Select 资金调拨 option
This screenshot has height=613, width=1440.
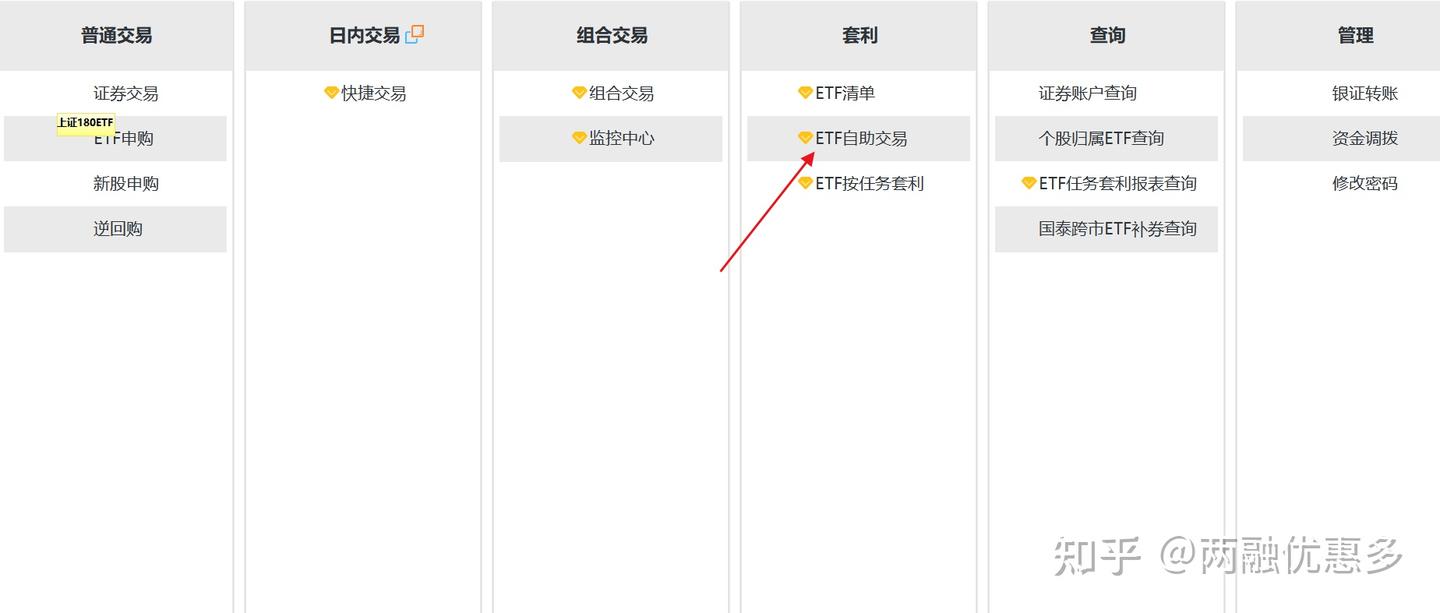point(1354,139)
